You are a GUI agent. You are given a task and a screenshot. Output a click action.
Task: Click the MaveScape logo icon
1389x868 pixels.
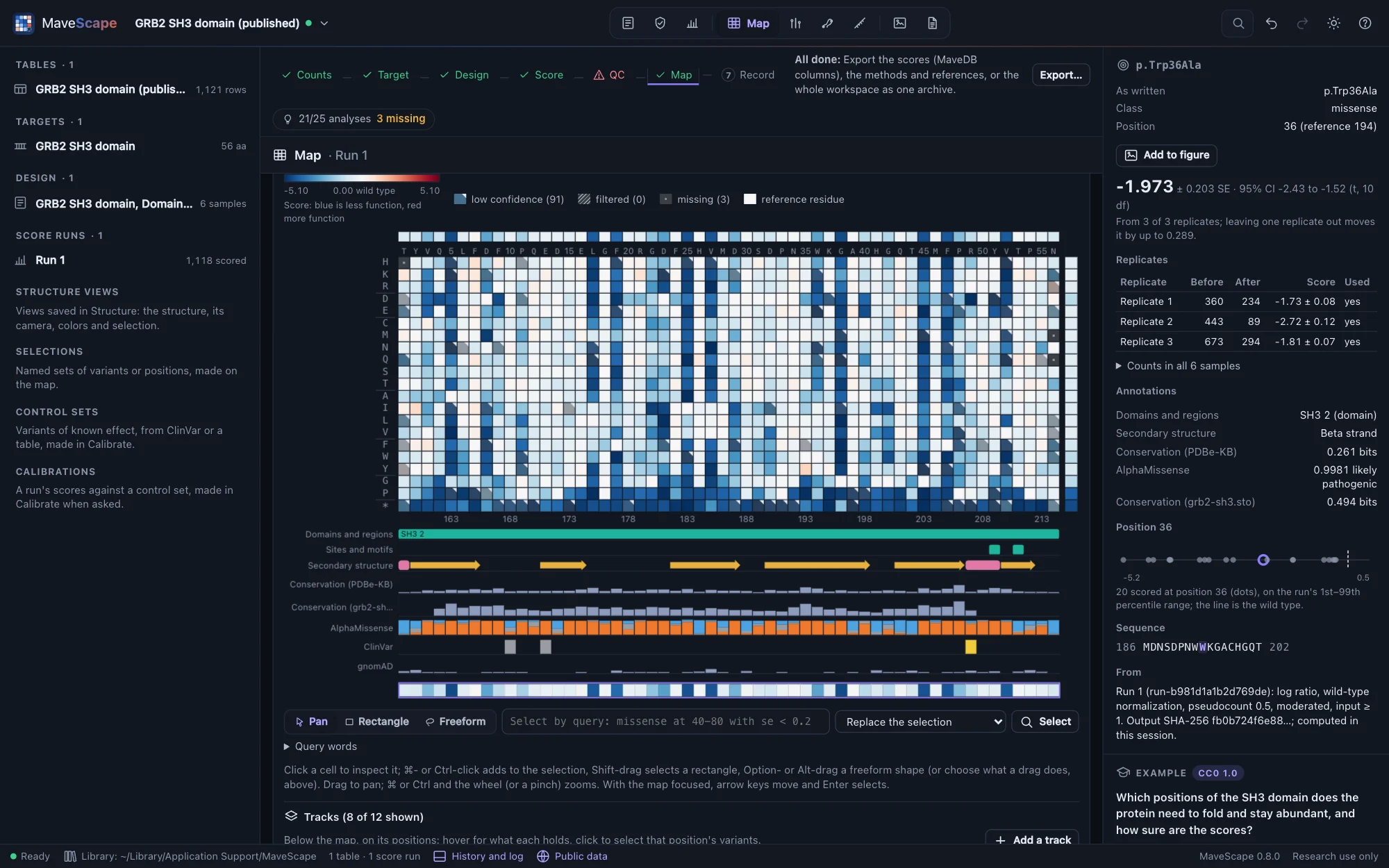pyautogui.click(x=24, y=23)
